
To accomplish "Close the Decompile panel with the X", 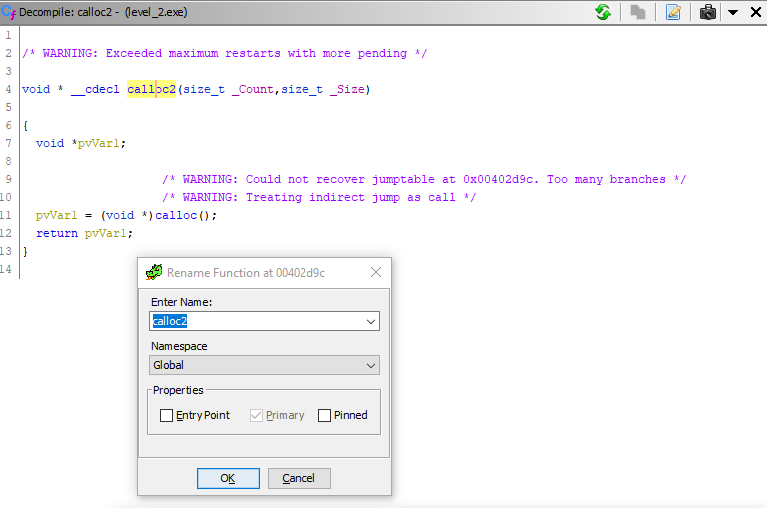I will (x=756, y=12).
